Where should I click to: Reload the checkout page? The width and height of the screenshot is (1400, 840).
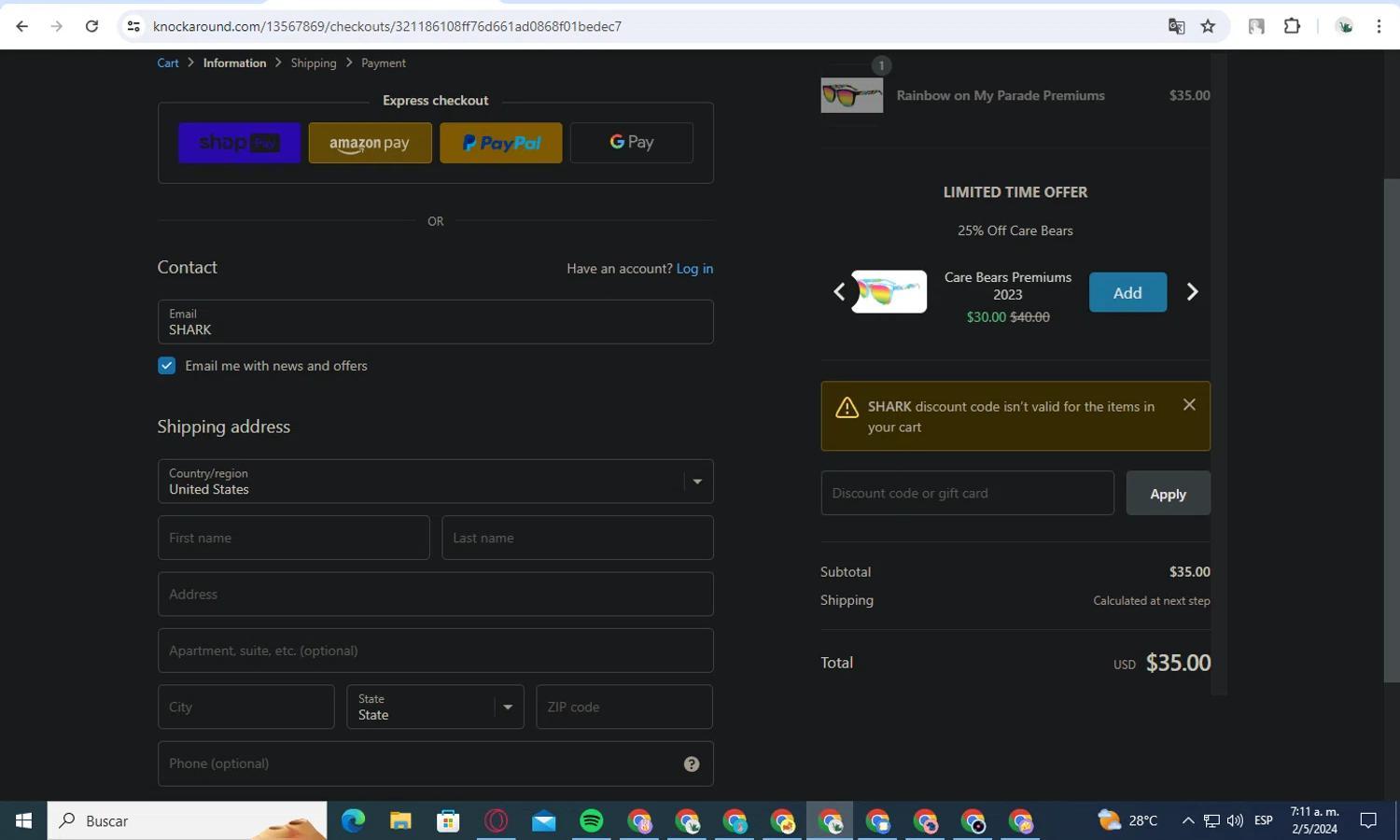pyautogui.click(x=91, y=26)
